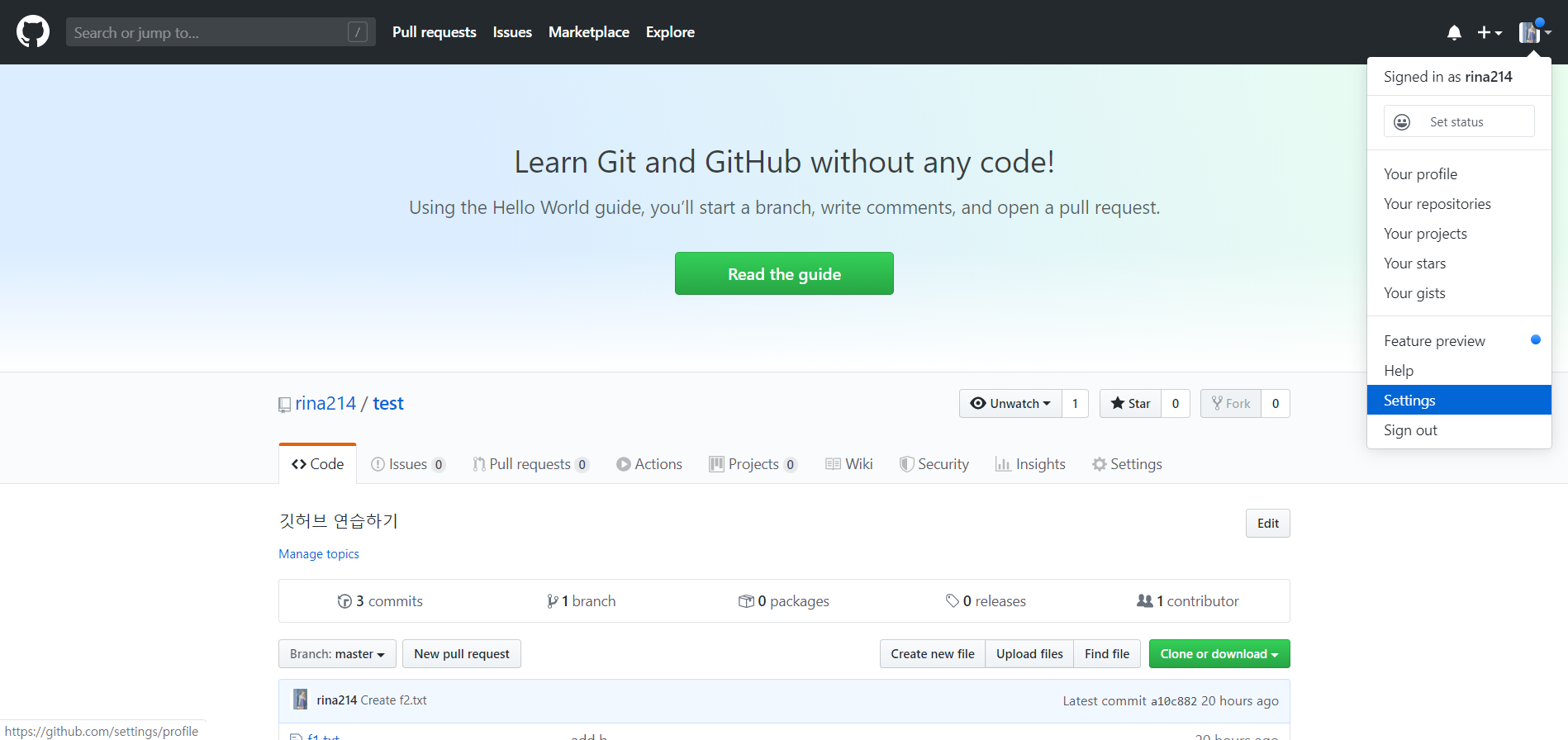
Task: Open the Projects tab
Action: click(x=753, y=464)
